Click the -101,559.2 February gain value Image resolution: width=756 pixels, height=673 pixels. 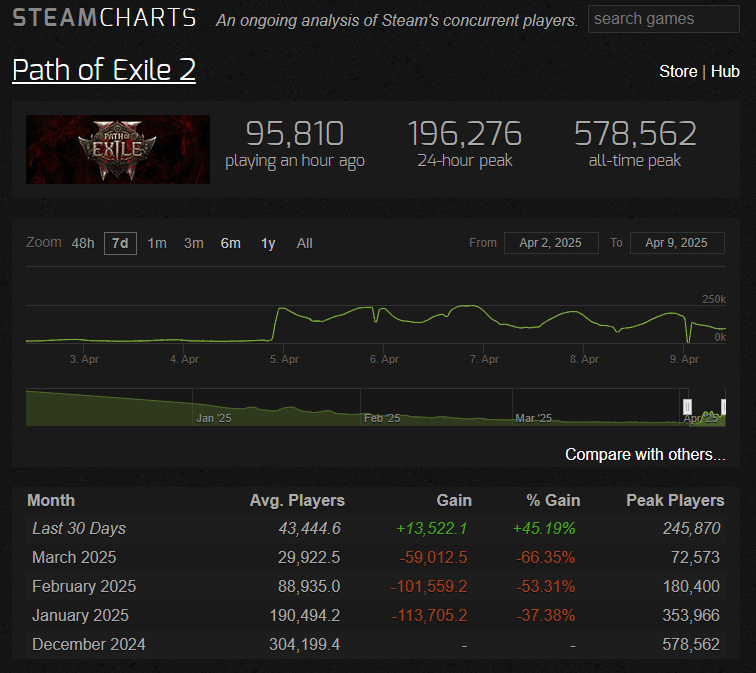[429, 586]
